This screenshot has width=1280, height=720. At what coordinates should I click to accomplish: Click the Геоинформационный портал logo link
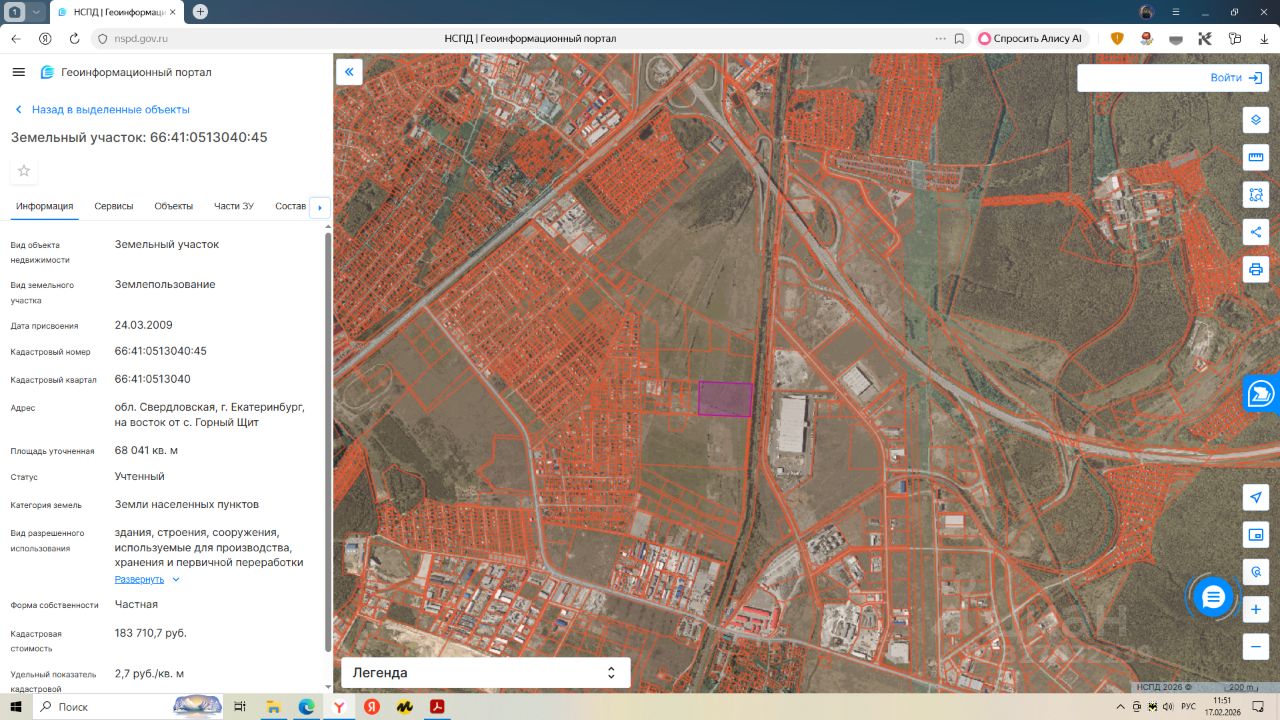126,72
